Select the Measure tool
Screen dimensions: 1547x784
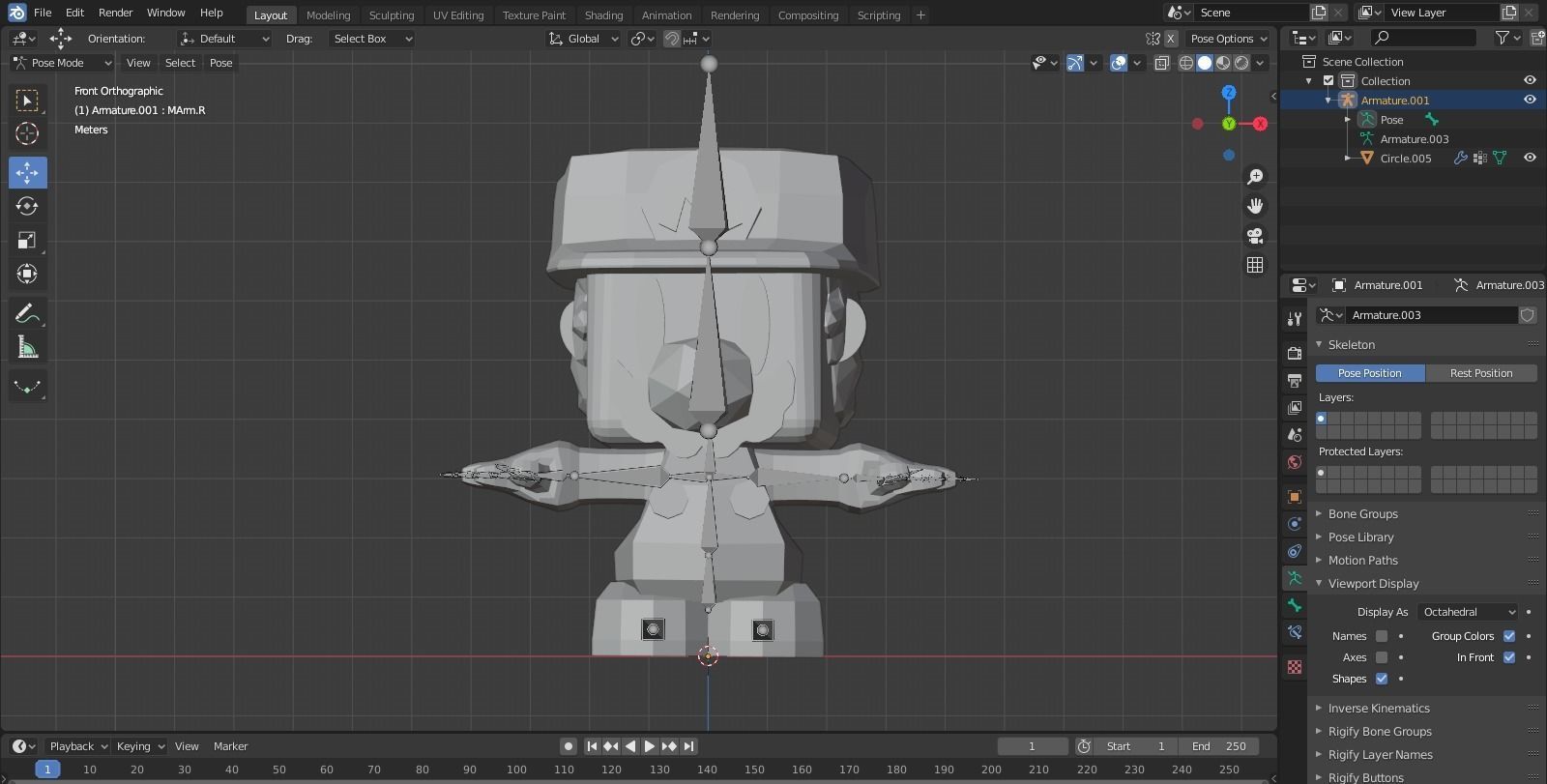(x=27, y=348)
